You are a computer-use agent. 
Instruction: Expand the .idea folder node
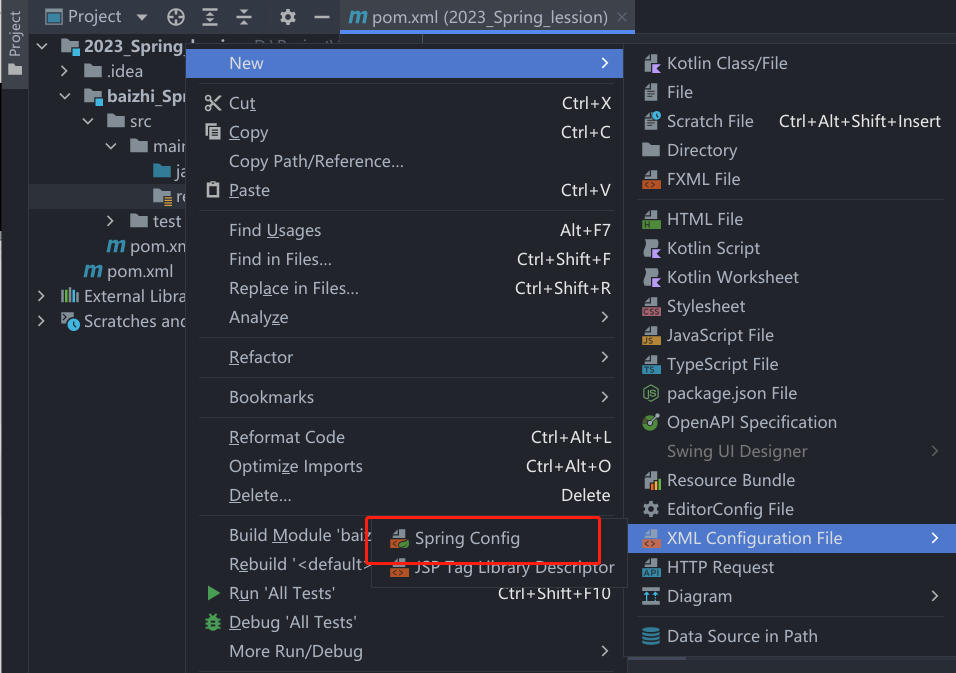[65, 71]
